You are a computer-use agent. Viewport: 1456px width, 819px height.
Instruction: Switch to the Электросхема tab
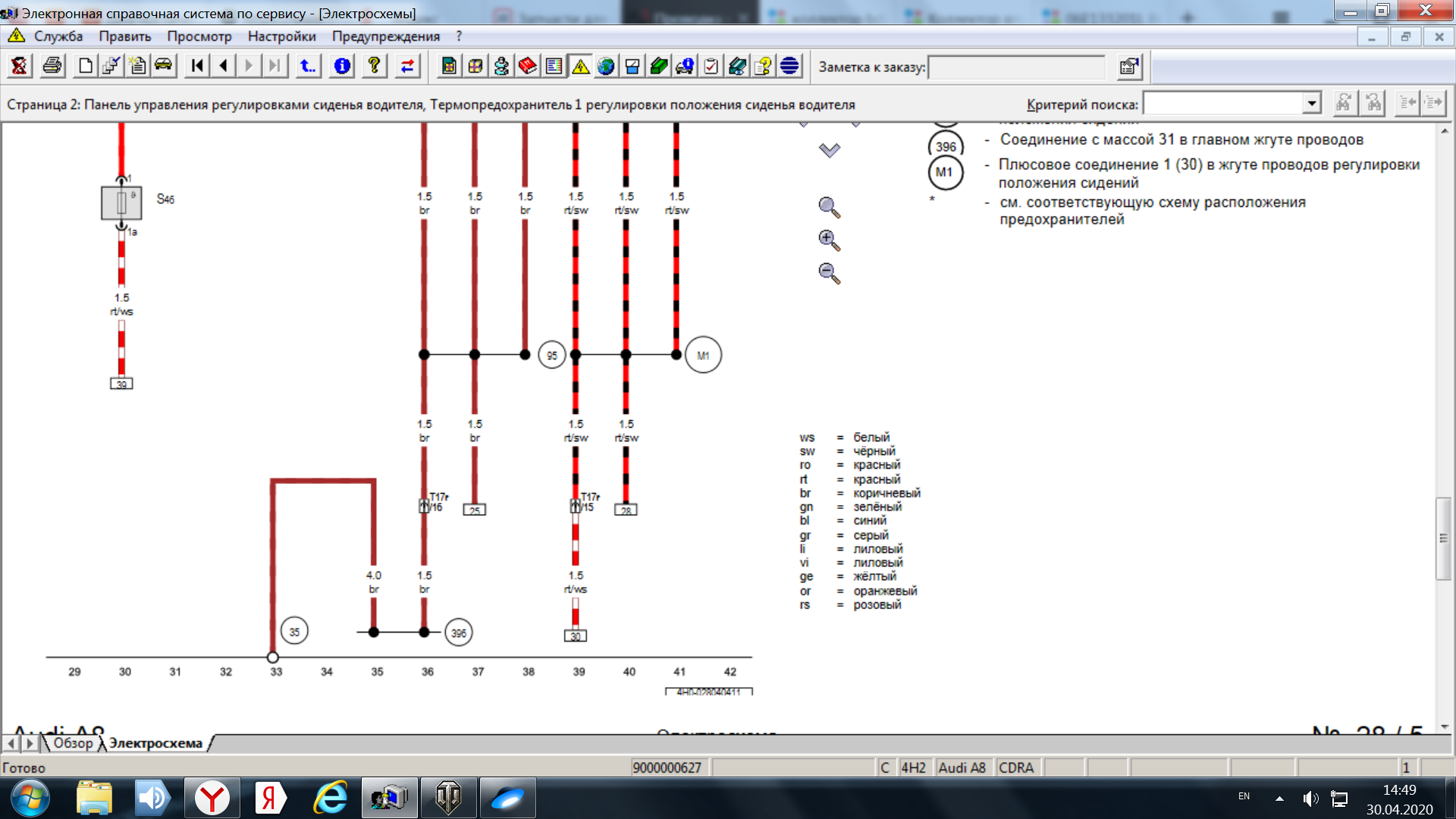click(x=156, y=743)
